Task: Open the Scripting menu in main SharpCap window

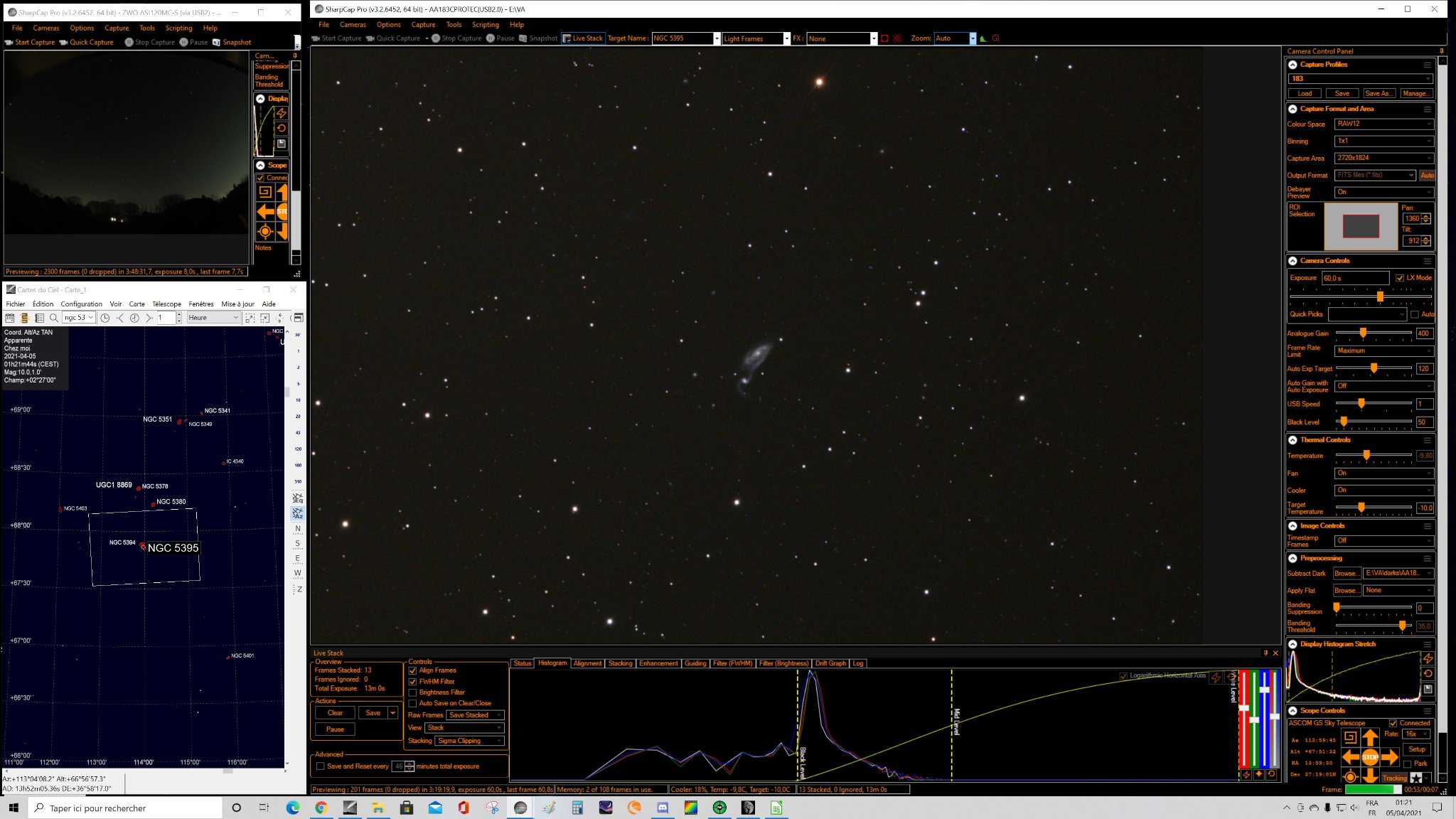Action: 486,25
